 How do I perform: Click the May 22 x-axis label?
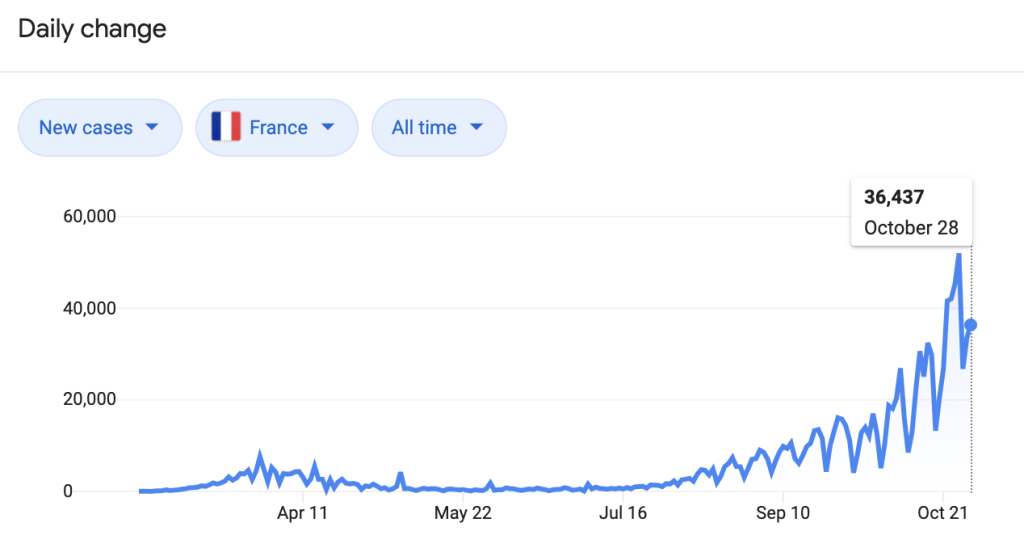(x=466, y=515)
